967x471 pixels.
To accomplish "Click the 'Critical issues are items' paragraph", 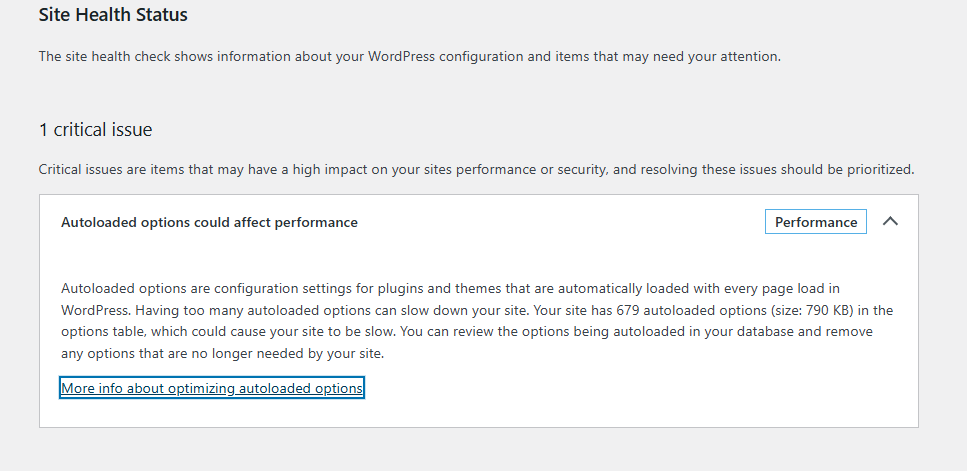I will tap(476, 170).
